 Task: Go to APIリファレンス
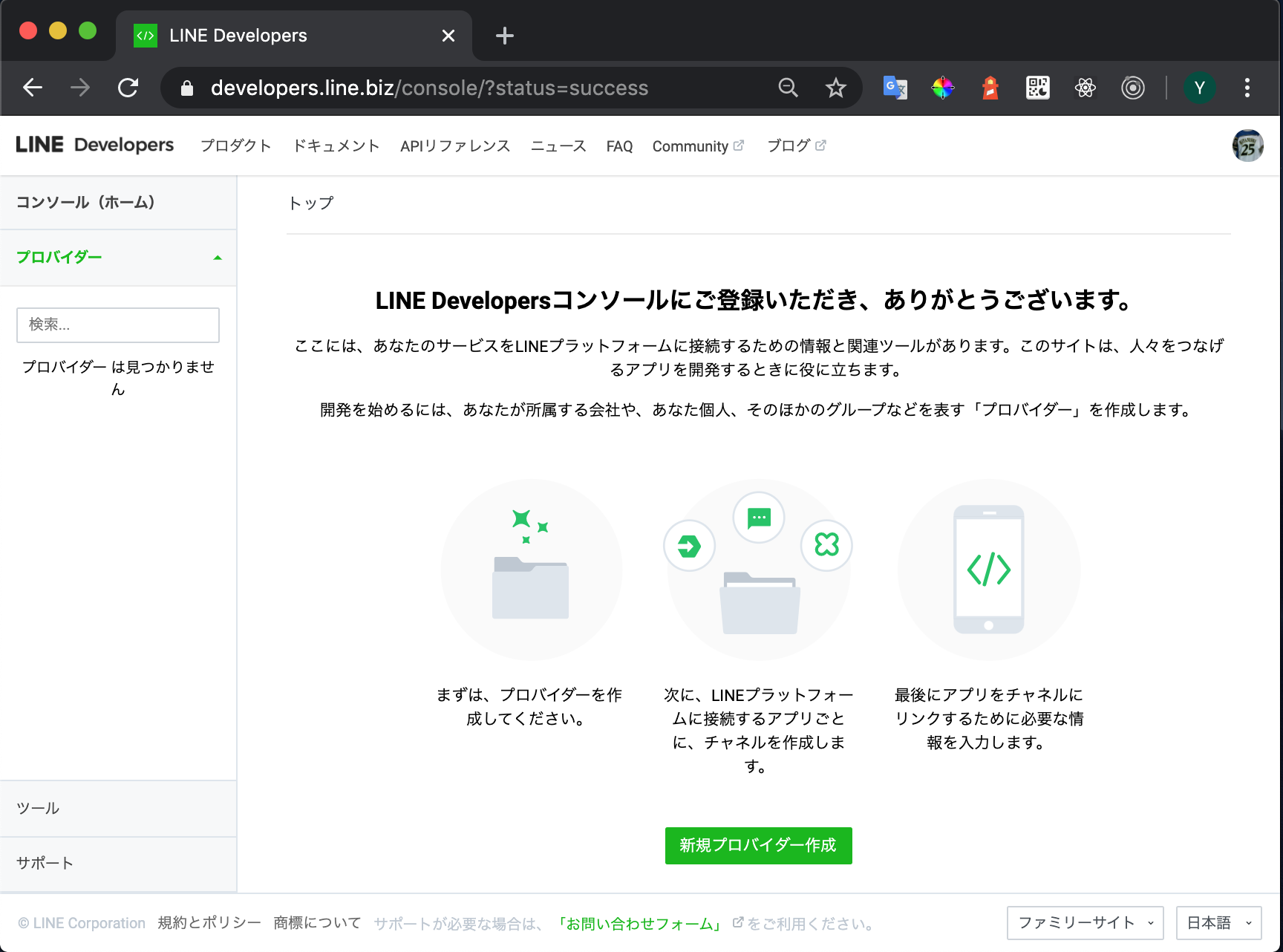(455, 146)
